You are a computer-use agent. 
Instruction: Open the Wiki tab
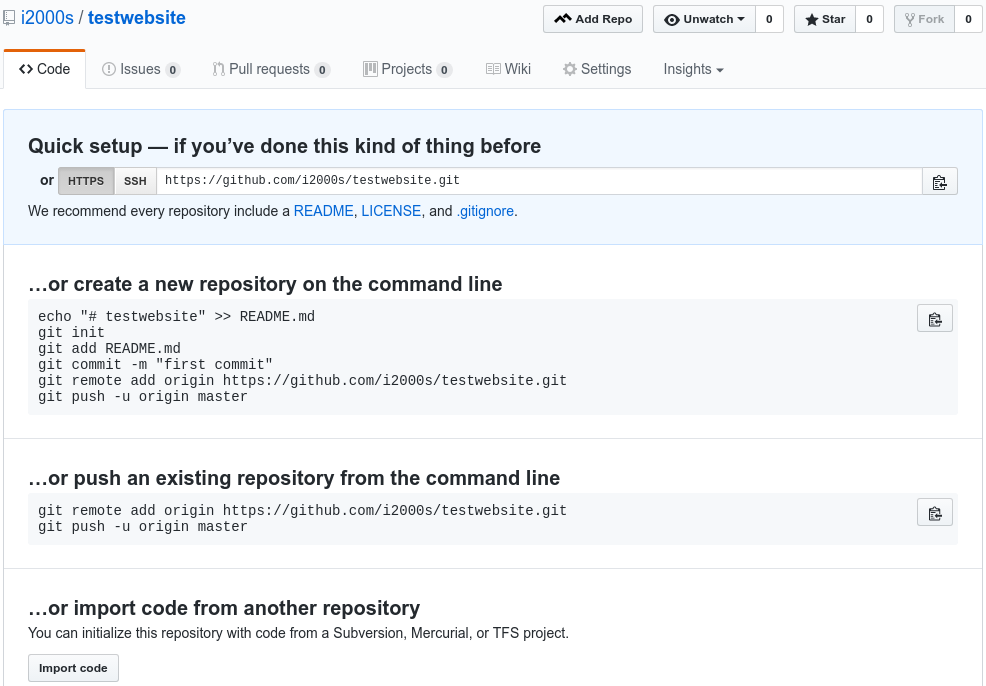point(508,69)
